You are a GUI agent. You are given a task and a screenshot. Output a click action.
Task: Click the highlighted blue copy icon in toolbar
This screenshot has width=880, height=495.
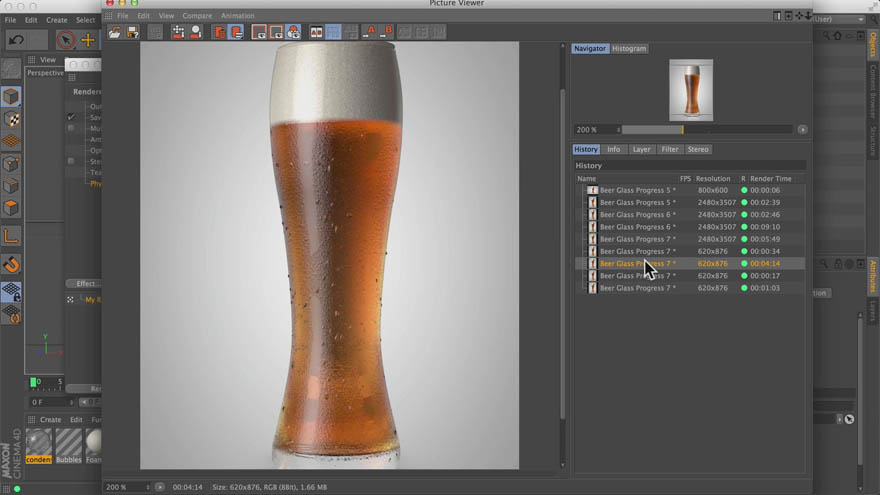tap(236, 32)
